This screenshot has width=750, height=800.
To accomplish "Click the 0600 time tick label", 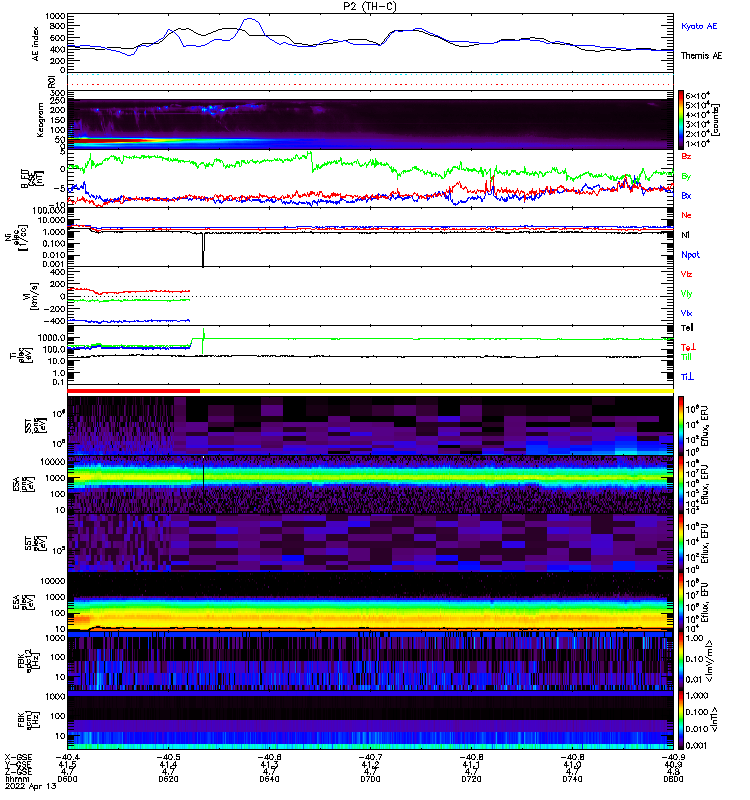I will pos(67,779).
